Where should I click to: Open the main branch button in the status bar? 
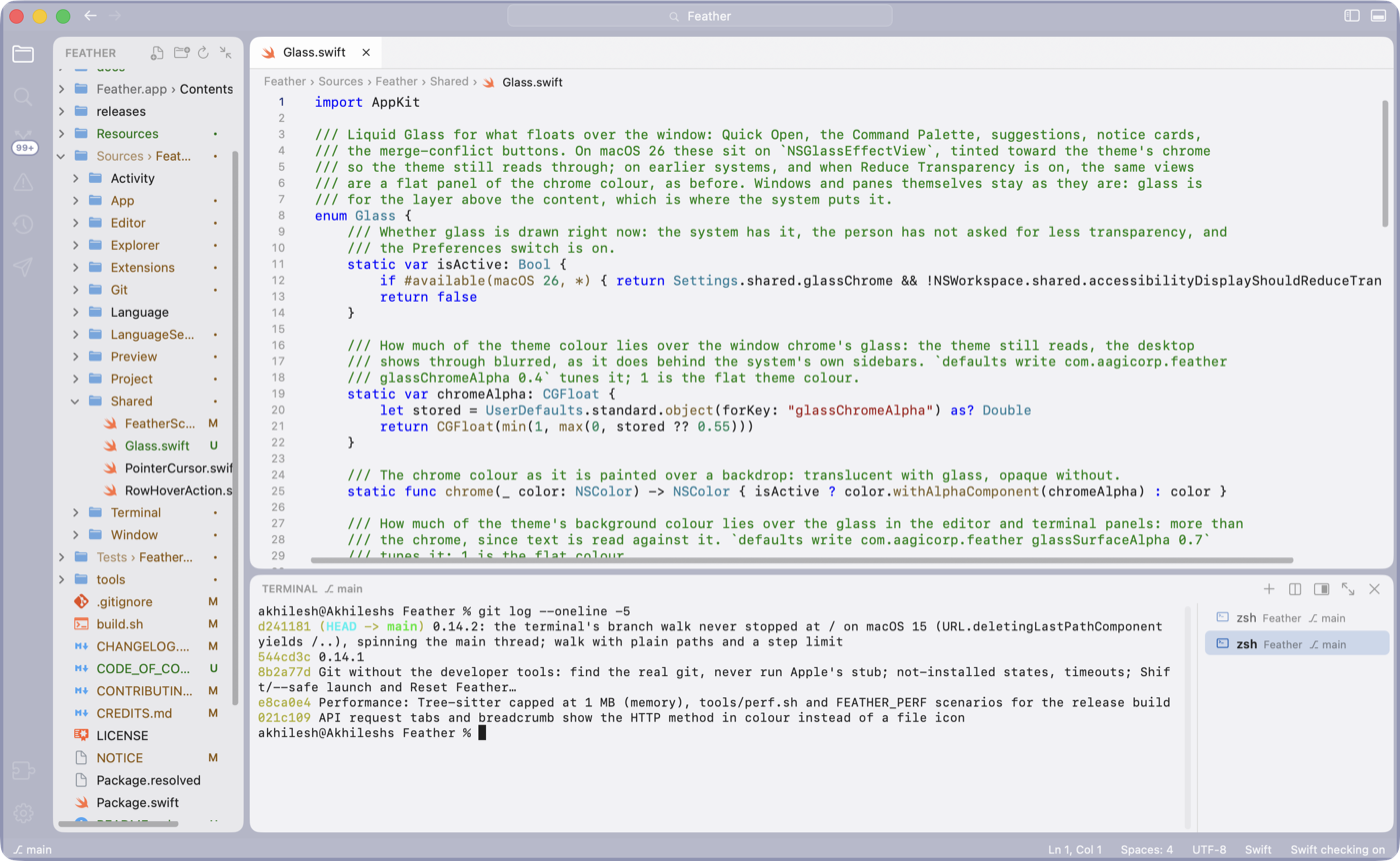click(x=33, y=849)
